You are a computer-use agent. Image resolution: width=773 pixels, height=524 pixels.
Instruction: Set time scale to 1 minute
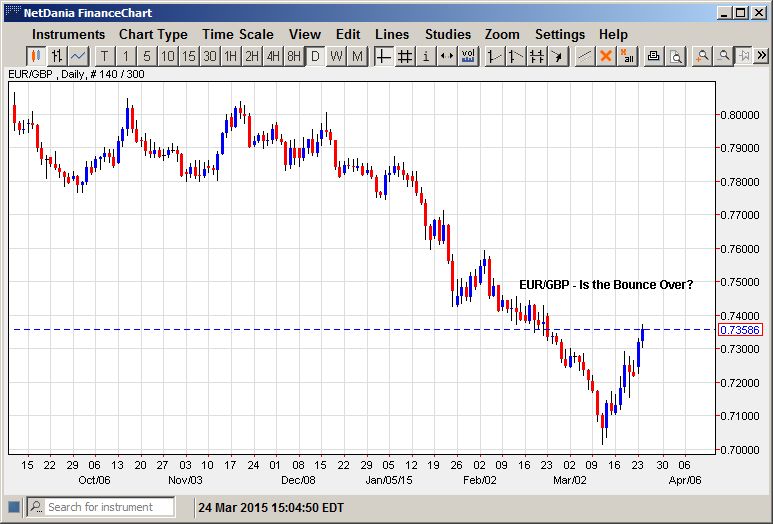click(x=126, y=56)
